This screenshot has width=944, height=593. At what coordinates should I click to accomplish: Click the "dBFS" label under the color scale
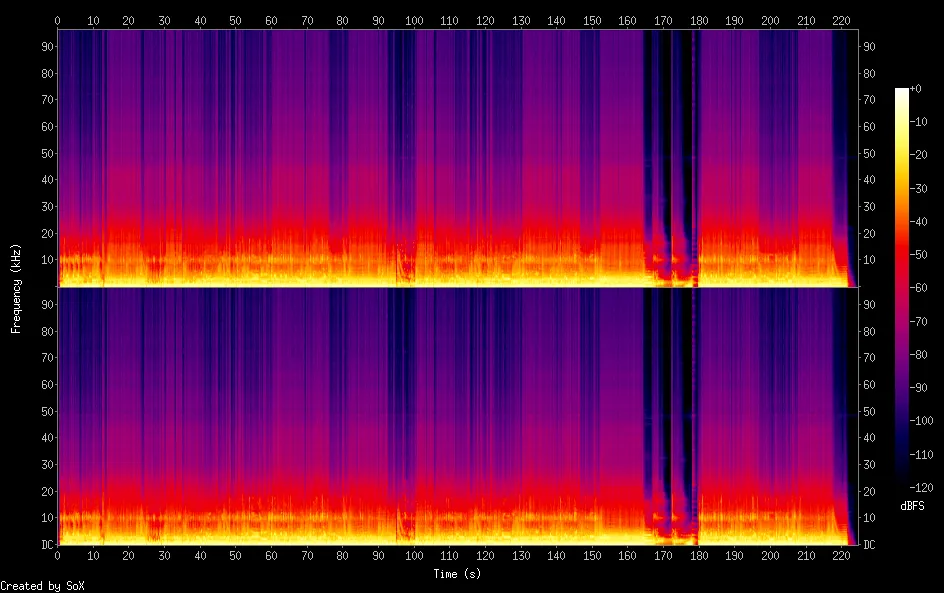(912, 506)
